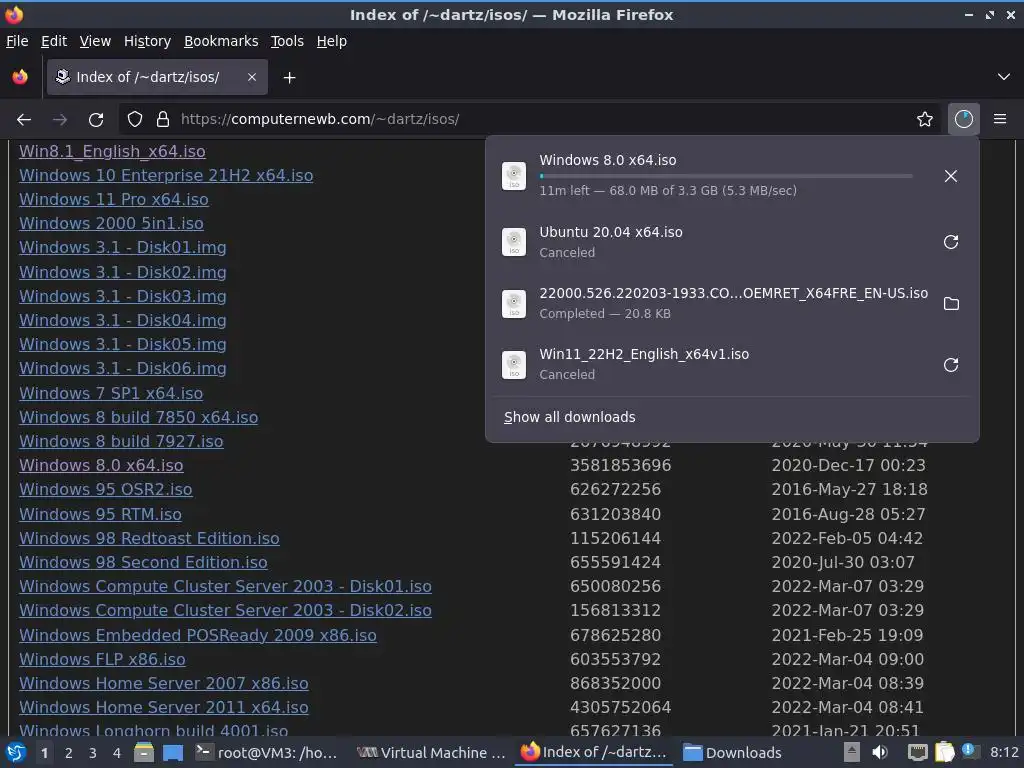The width and height of the screenshot is (1024, 768).
Task: Toggle the downloads progress toolbar button
Action: (964, 120)
